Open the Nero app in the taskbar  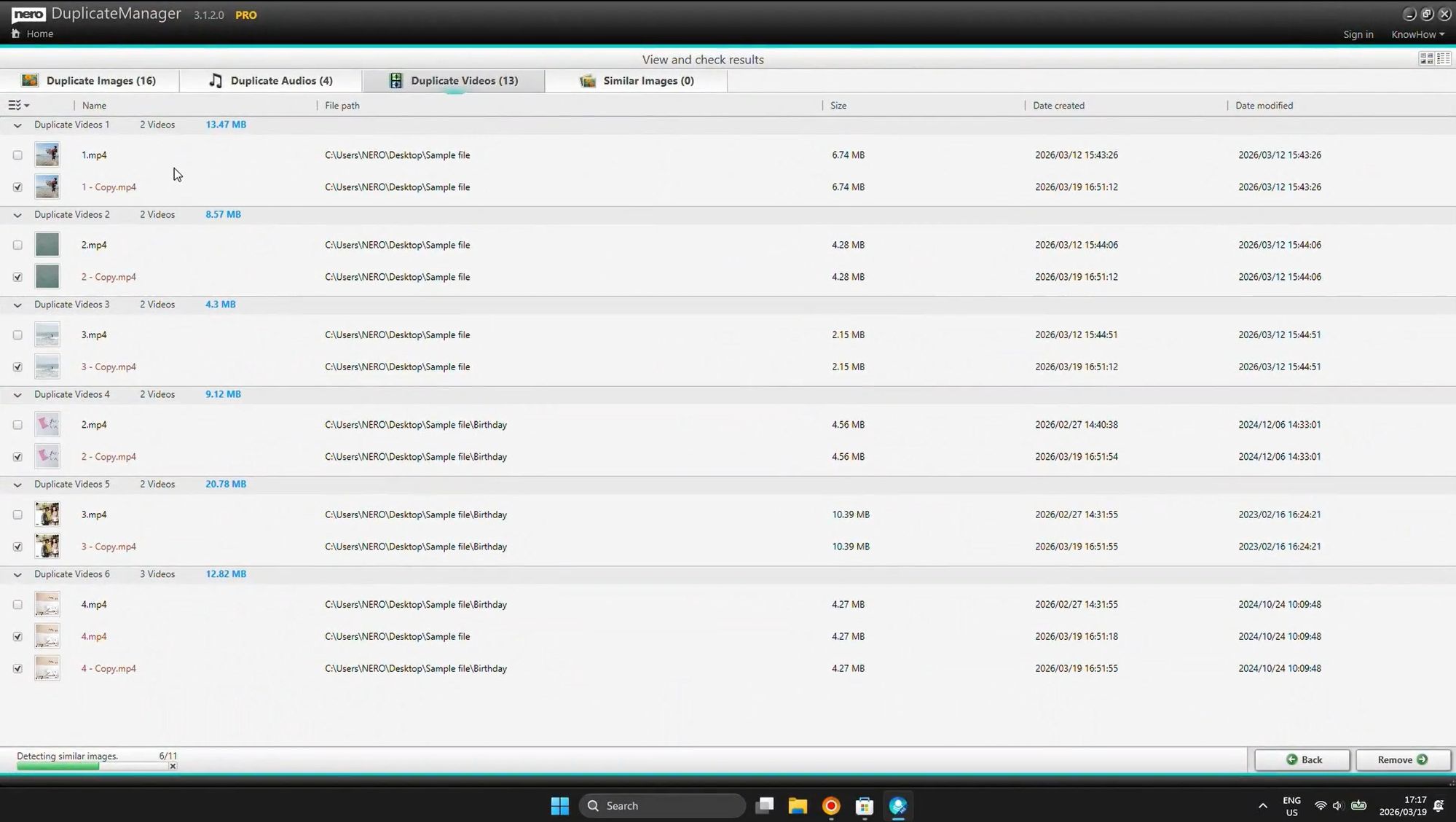click(897, 805)
